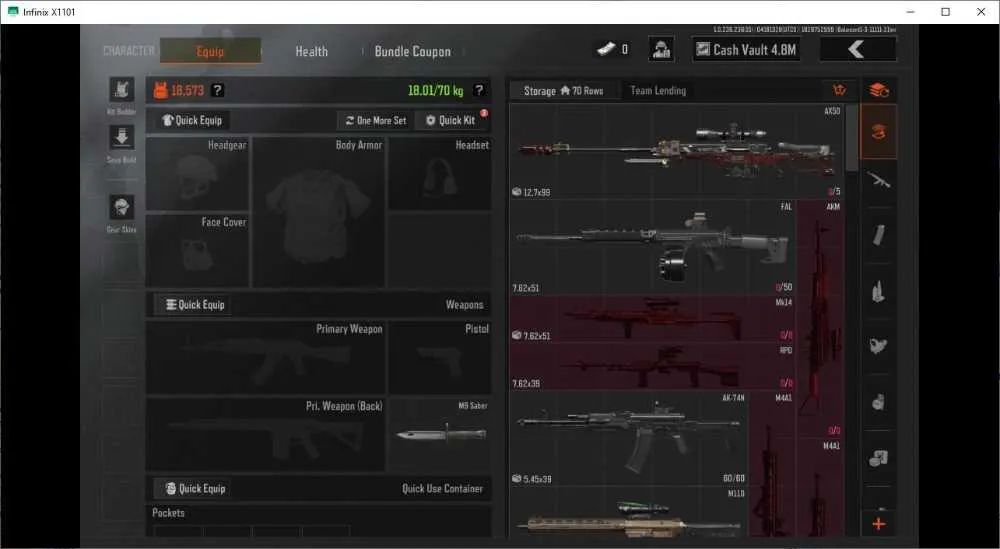Click the Save Build download icon
This screenshot has height=549, width=1000.
(121, 137)
